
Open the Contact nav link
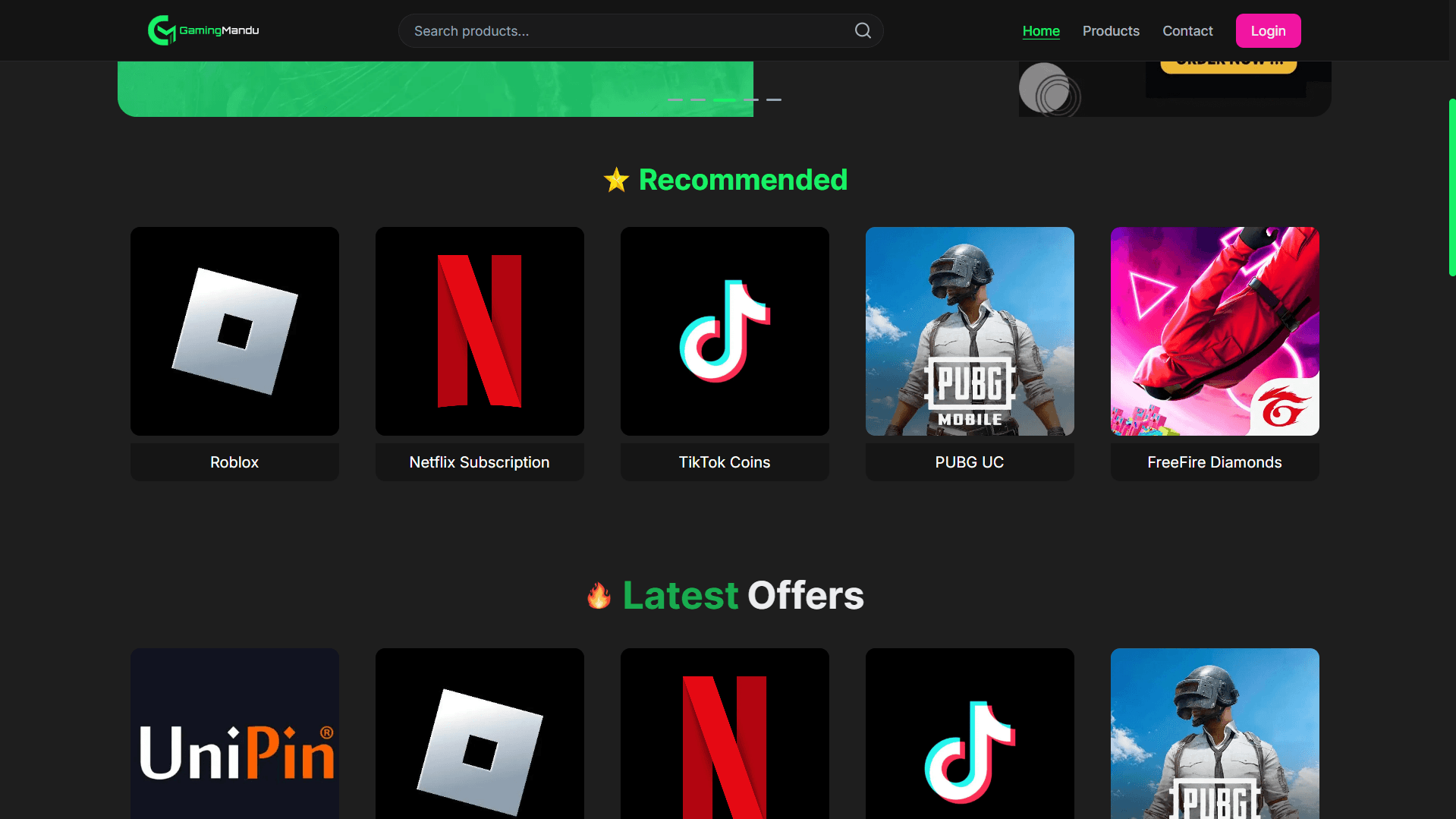point(1187,31)
